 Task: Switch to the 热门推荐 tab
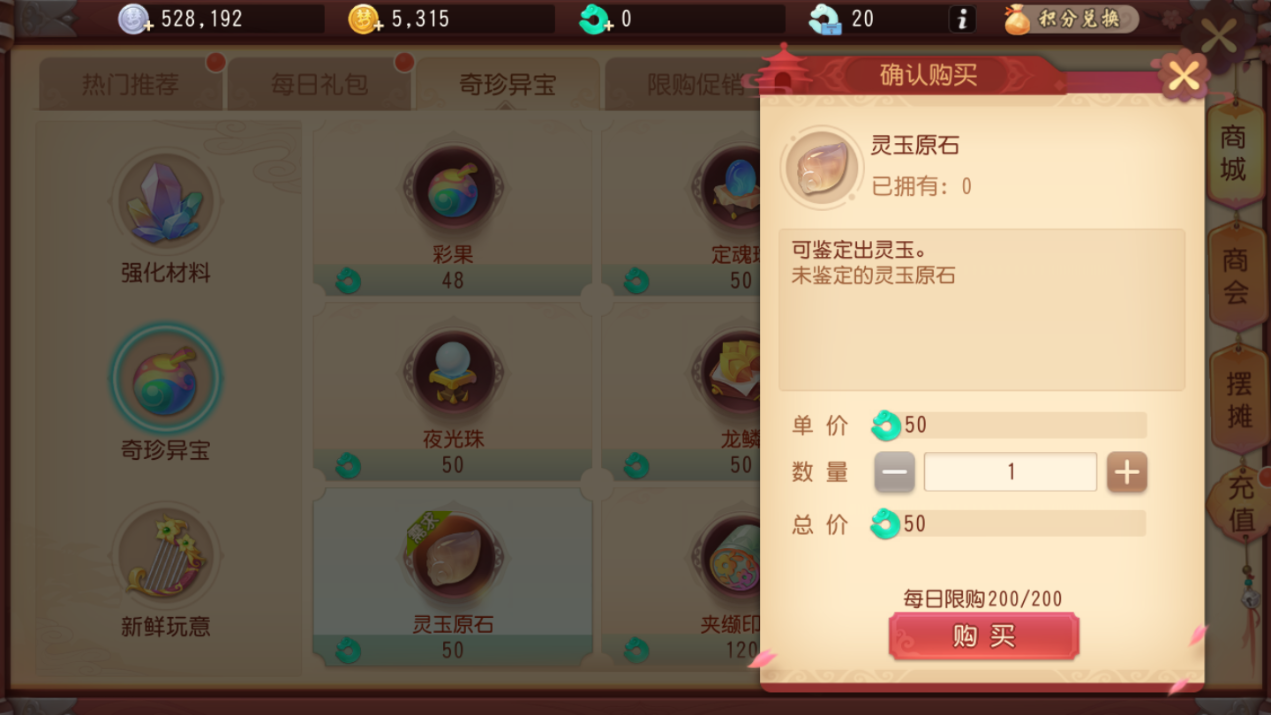coord(130,84)
